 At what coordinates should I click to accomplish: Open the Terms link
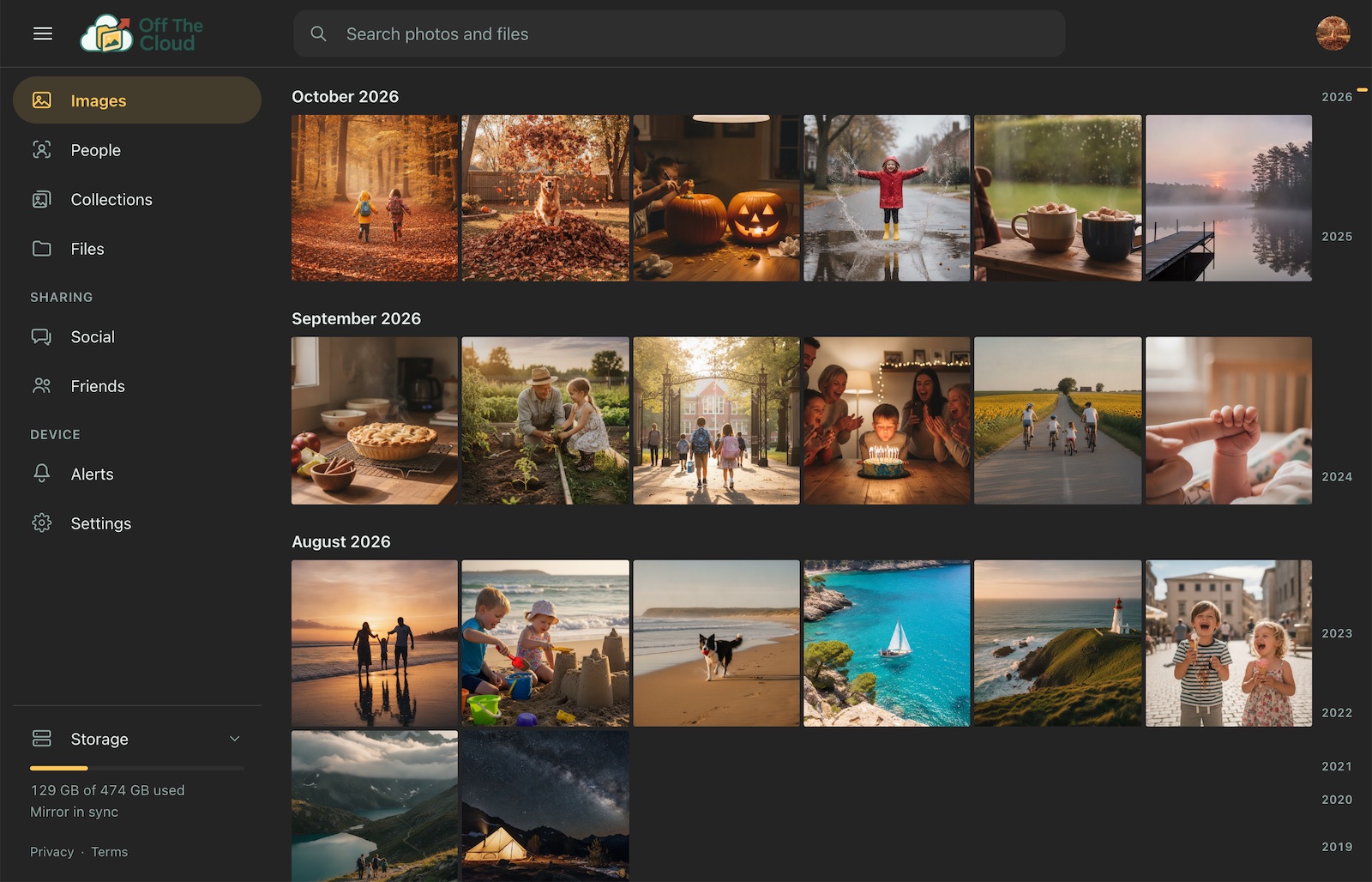(110, 852)
